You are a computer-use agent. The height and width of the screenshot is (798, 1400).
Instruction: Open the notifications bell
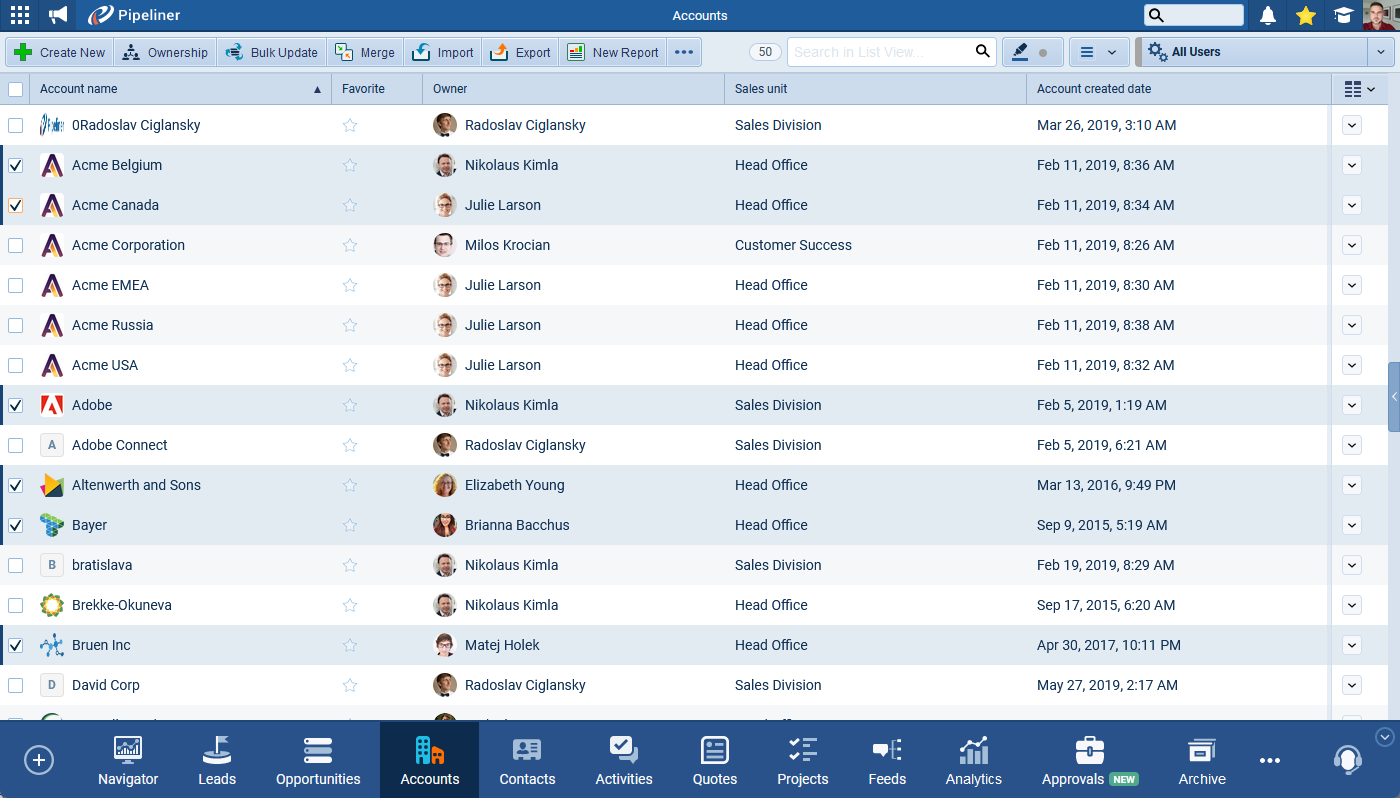coord(1268,15)
